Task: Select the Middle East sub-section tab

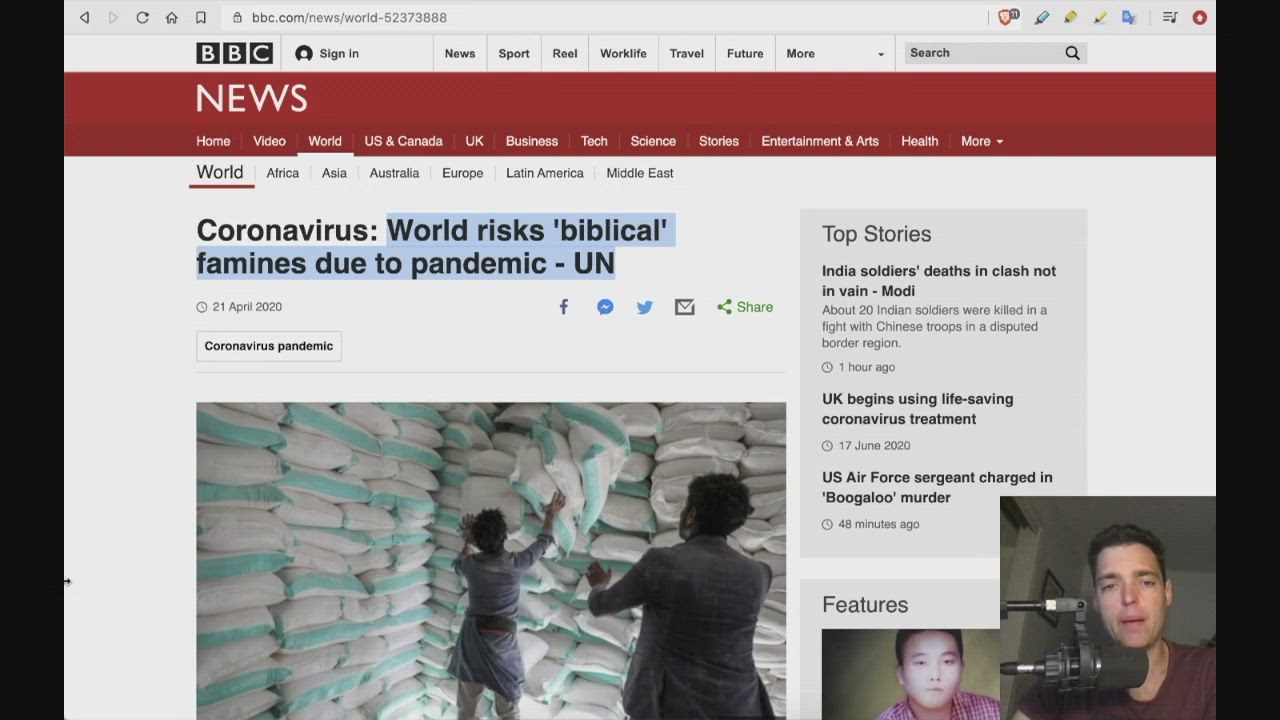Action: pyautogui.click(x=639, y=173)
